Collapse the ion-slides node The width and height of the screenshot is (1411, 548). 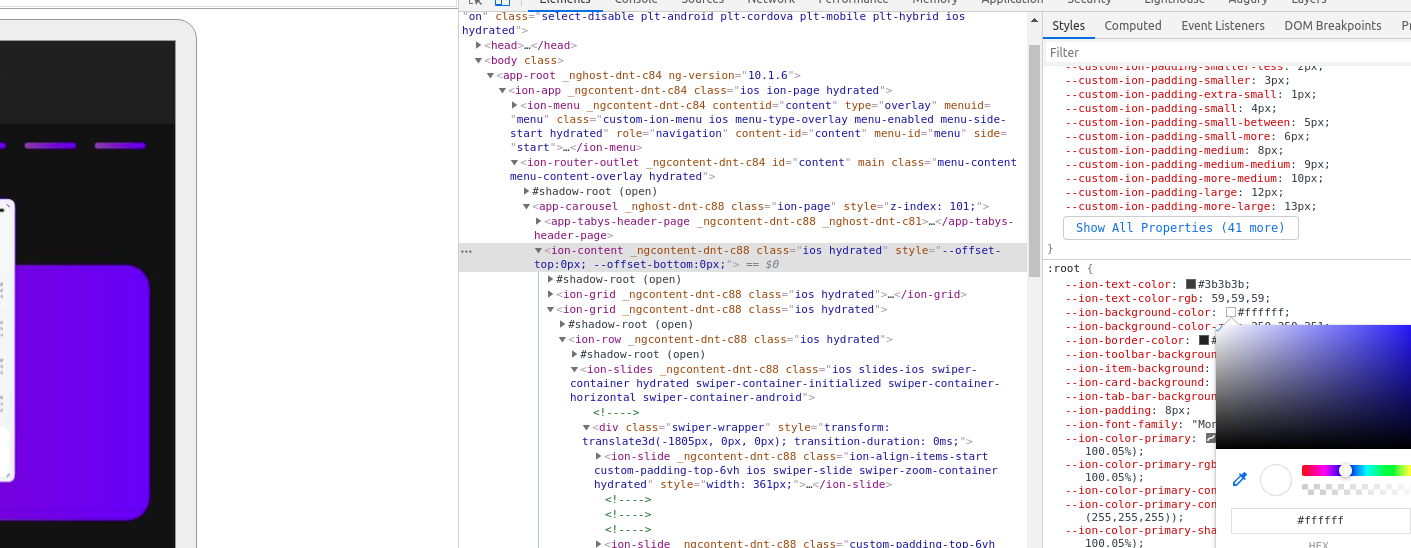coord(575,369)
